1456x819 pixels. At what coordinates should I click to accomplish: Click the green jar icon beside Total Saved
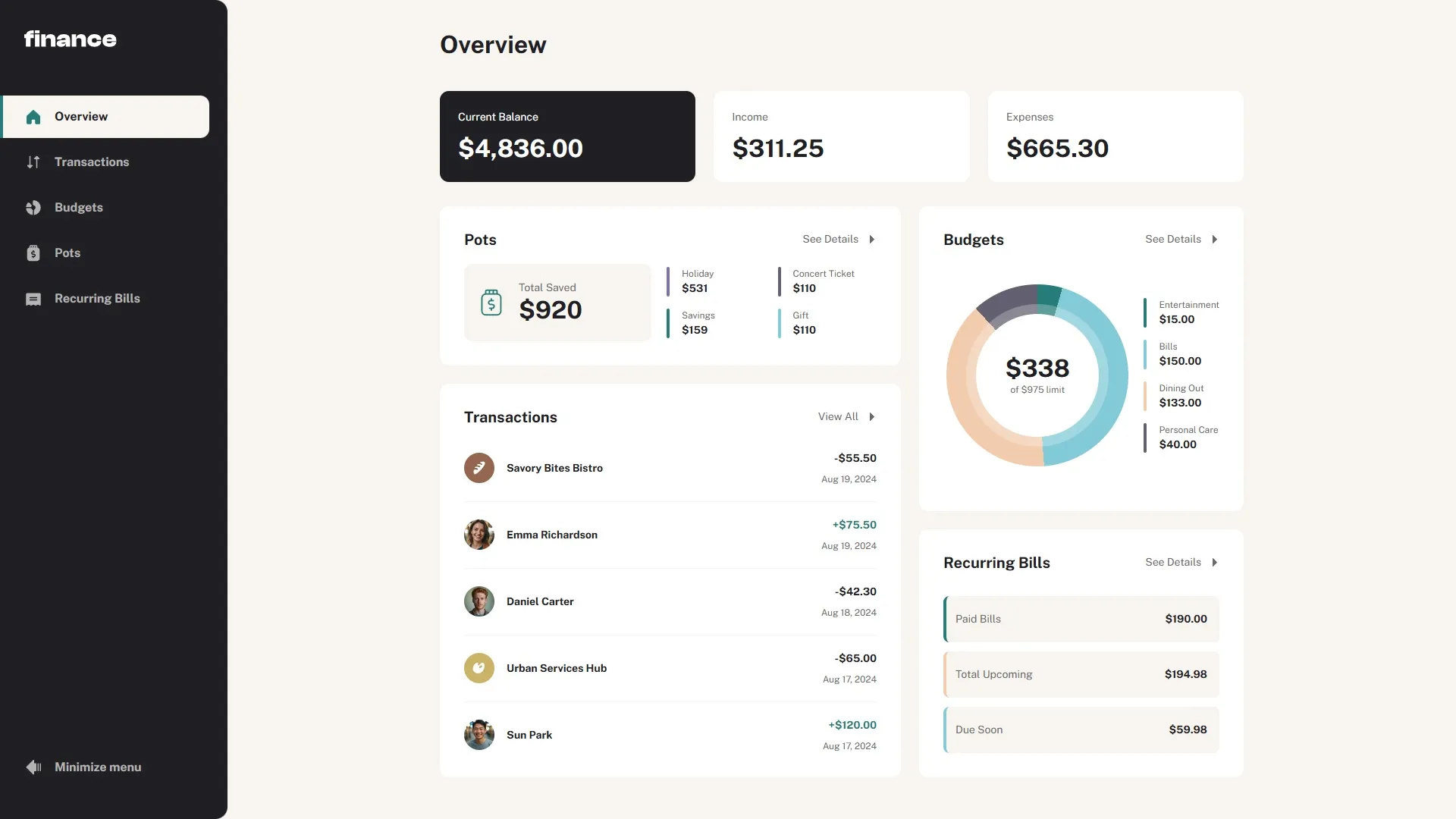(491, 303)
